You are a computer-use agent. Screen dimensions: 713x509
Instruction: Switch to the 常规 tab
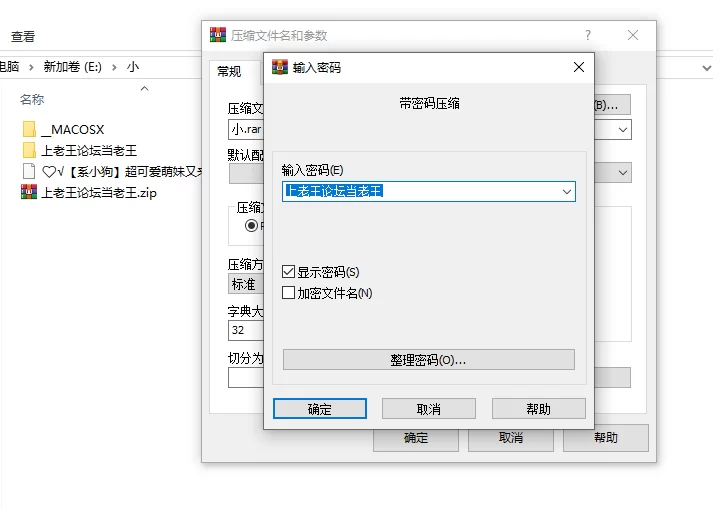click(230, 71)
